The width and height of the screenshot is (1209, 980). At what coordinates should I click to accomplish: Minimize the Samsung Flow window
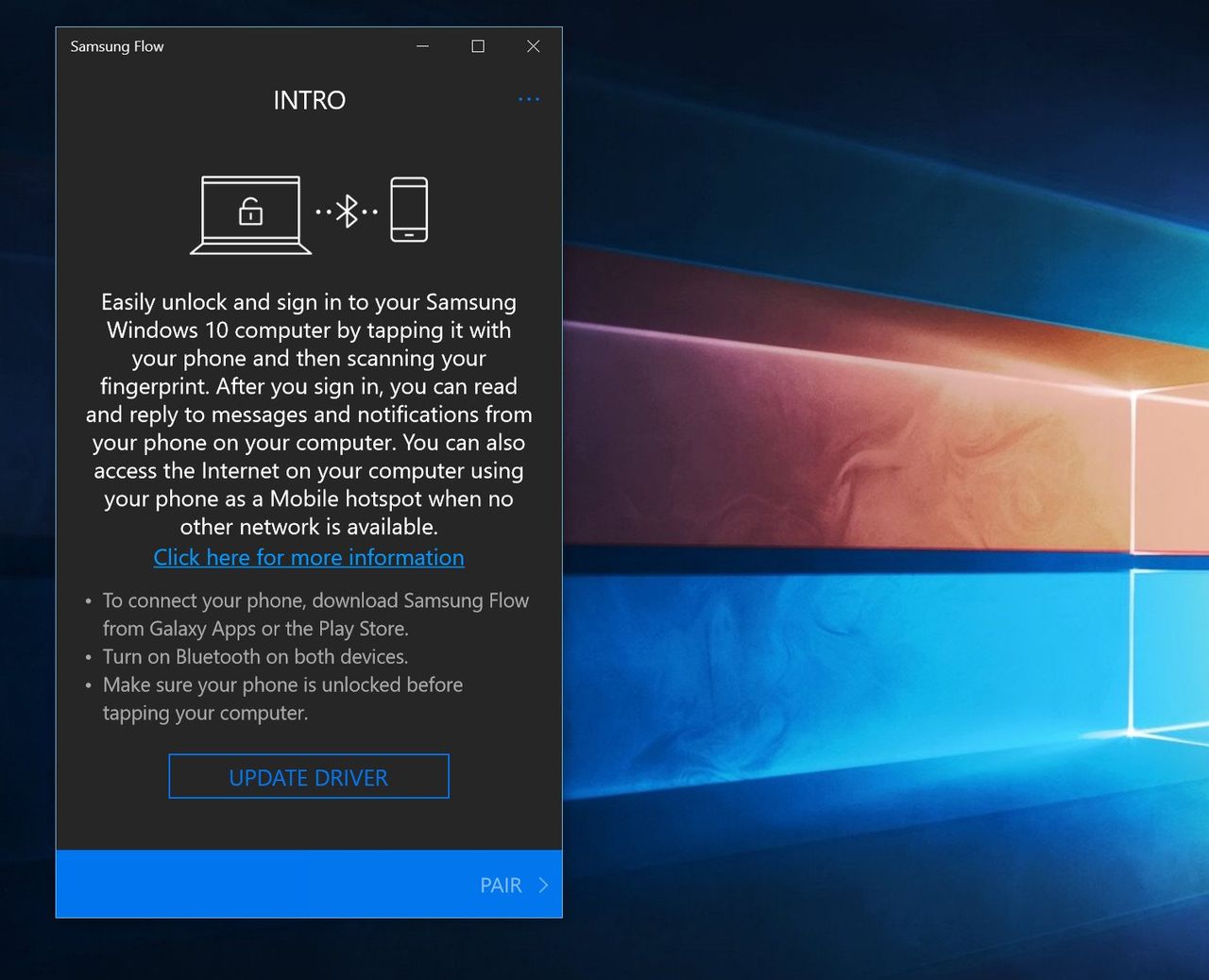coord(423,46)
